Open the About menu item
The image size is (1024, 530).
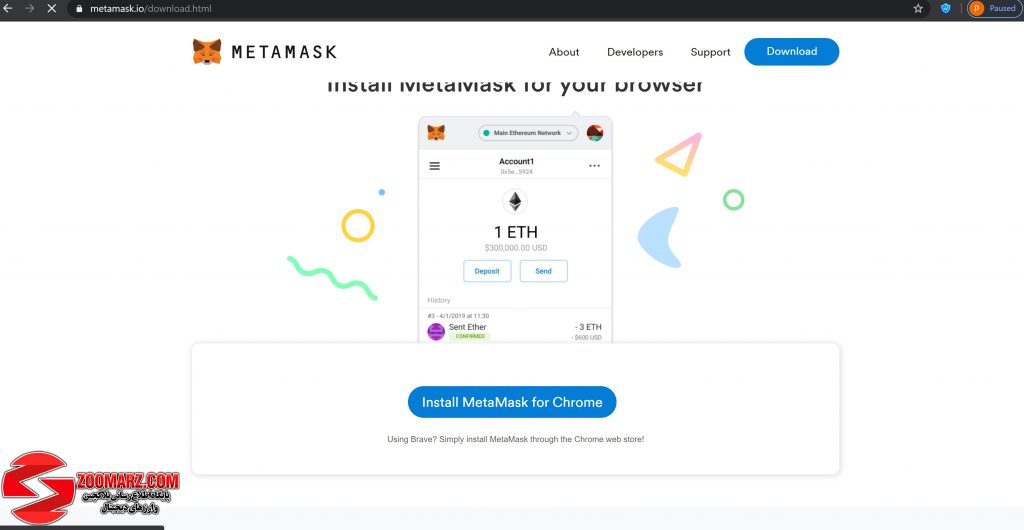(564, 52)
